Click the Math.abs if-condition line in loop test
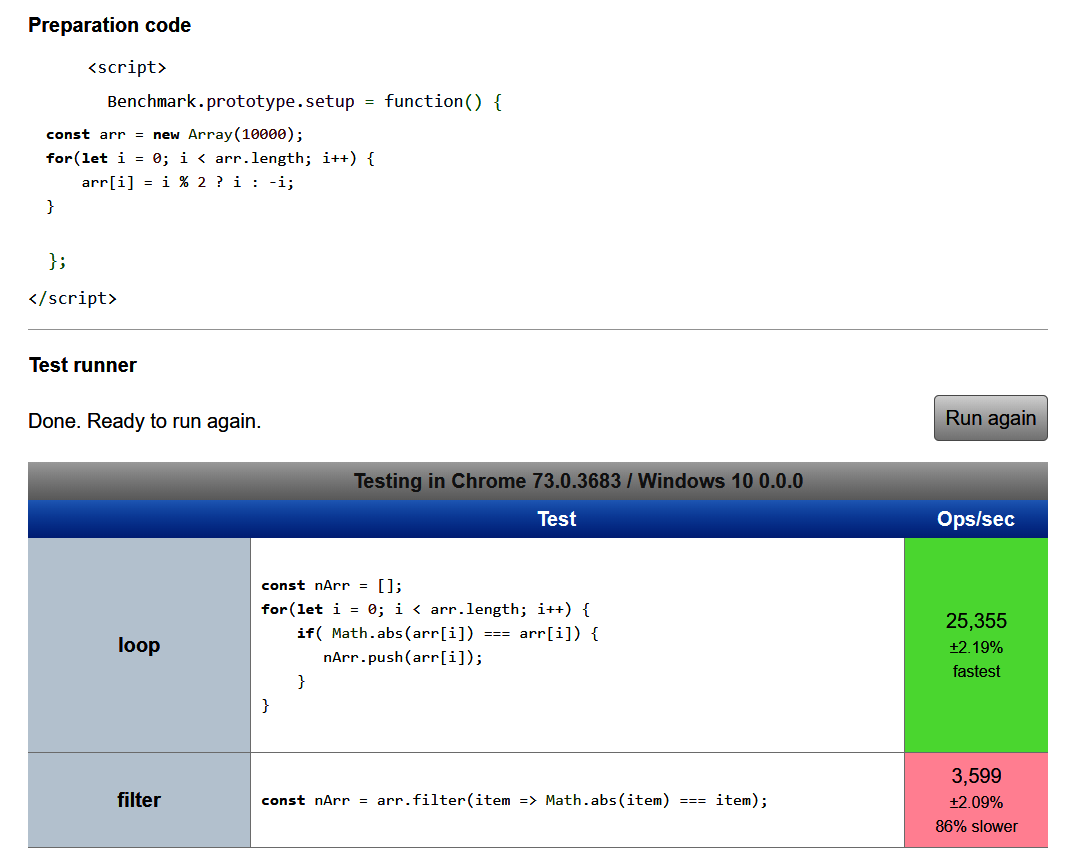The height and width of the screenshot is (848, 1075). point(447,633)
